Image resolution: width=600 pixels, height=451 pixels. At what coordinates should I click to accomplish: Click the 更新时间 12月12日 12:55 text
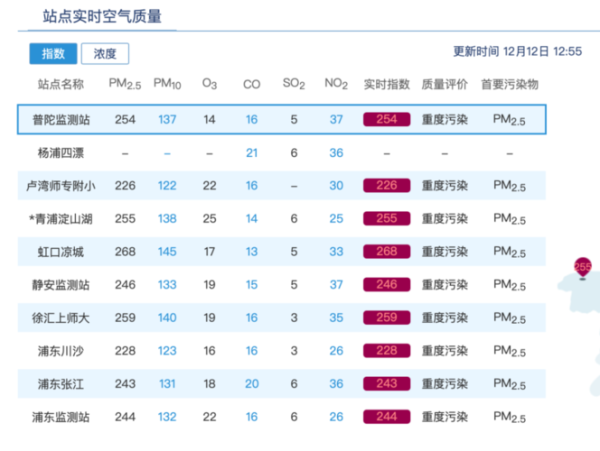(x=517, y=51)
